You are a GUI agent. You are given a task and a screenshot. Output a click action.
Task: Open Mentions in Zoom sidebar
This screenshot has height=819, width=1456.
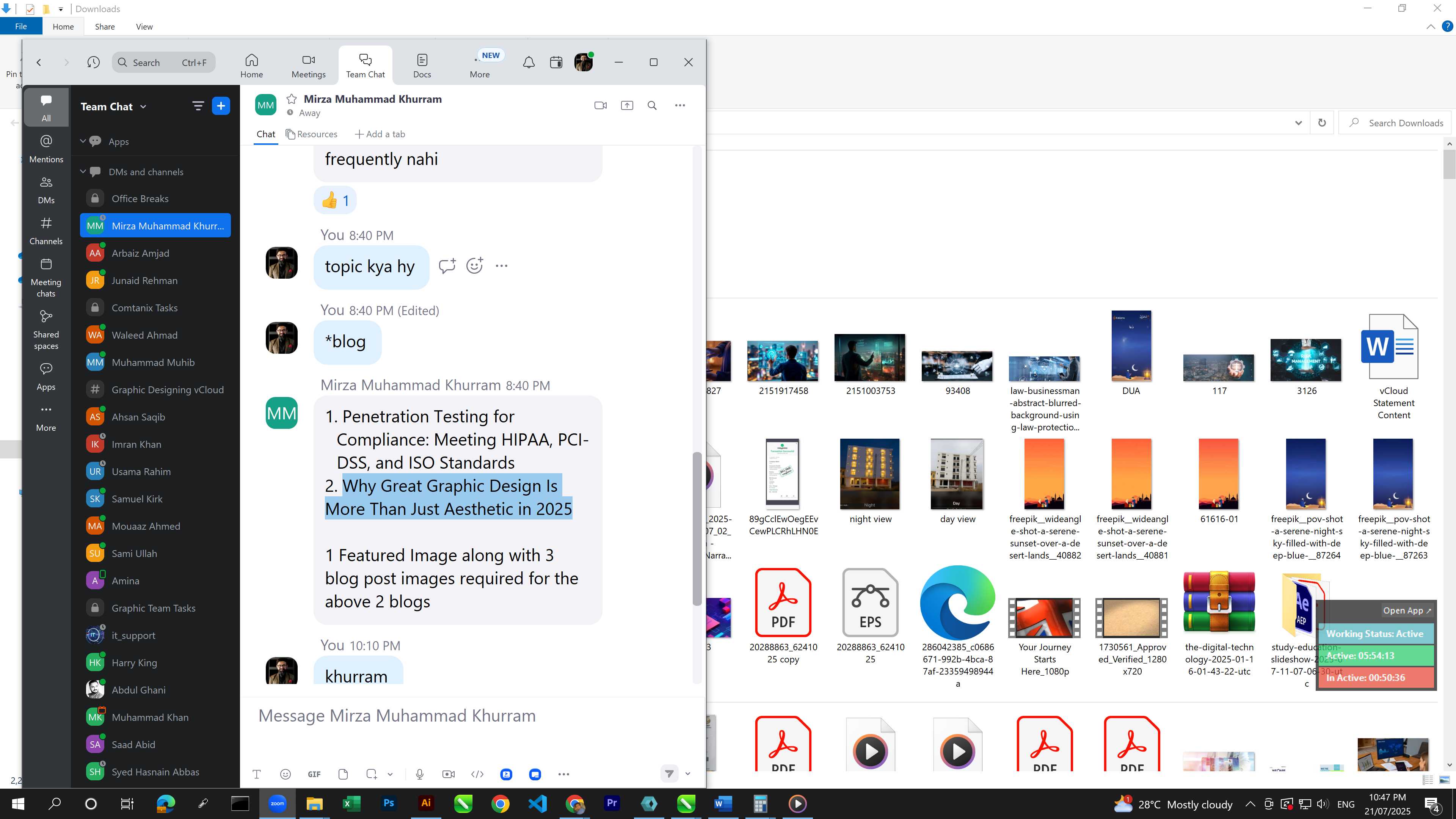pyautogui.click(x=46, y=149)
